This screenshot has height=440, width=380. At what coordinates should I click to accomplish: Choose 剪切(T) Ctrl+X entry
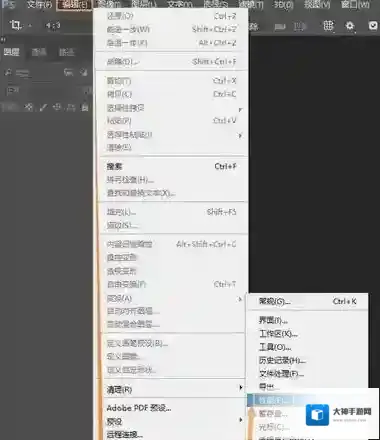[x=172, y=81]
